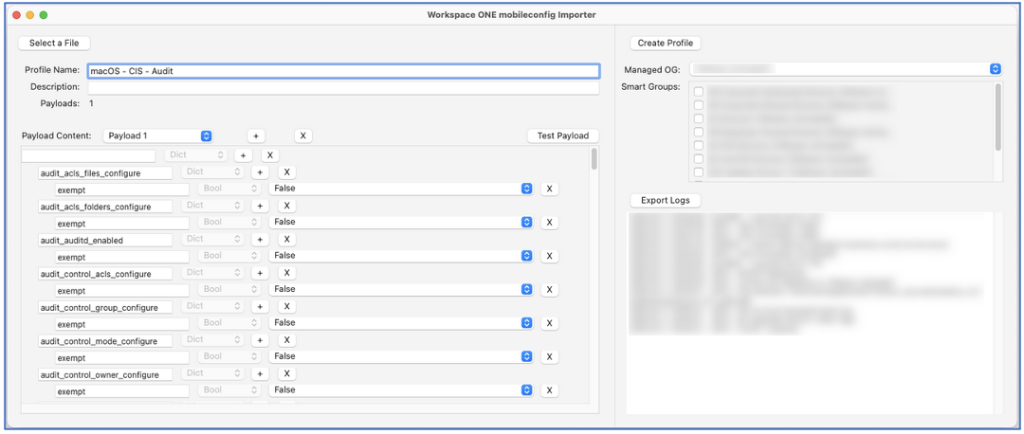The width and height of the screenshot is (1024, 434).
Task: Click the payload list vertical scrollbar
Action: point(595,160)
